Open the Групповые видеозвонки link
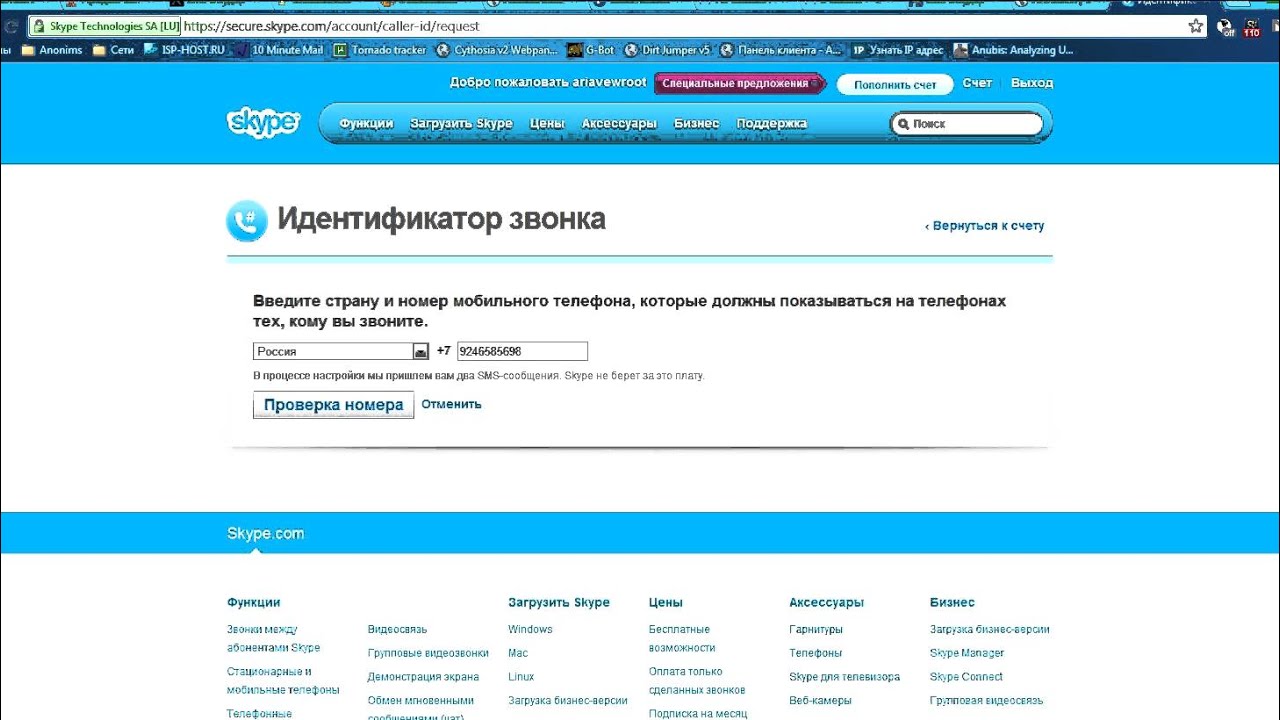 [x=428, y=653]
